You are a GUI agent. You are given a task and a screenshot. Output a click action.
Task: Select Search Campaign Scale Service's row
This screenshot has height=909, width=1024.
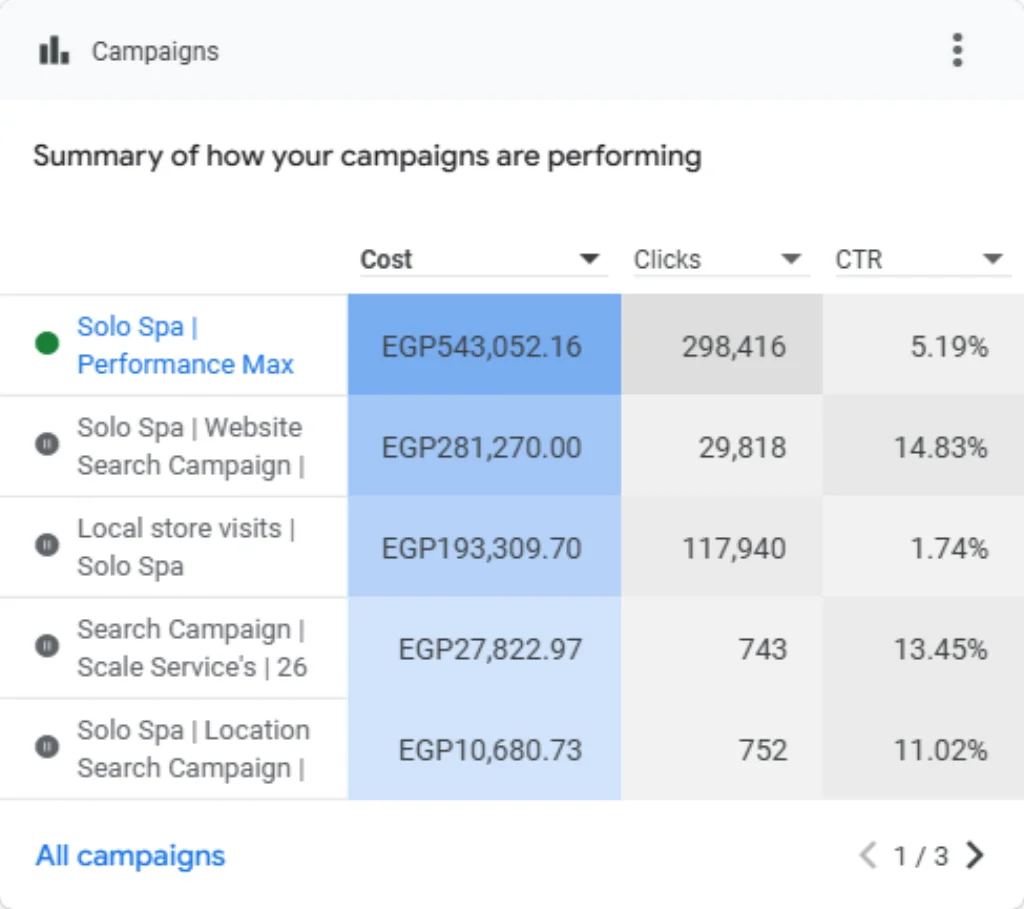point(512,648)
